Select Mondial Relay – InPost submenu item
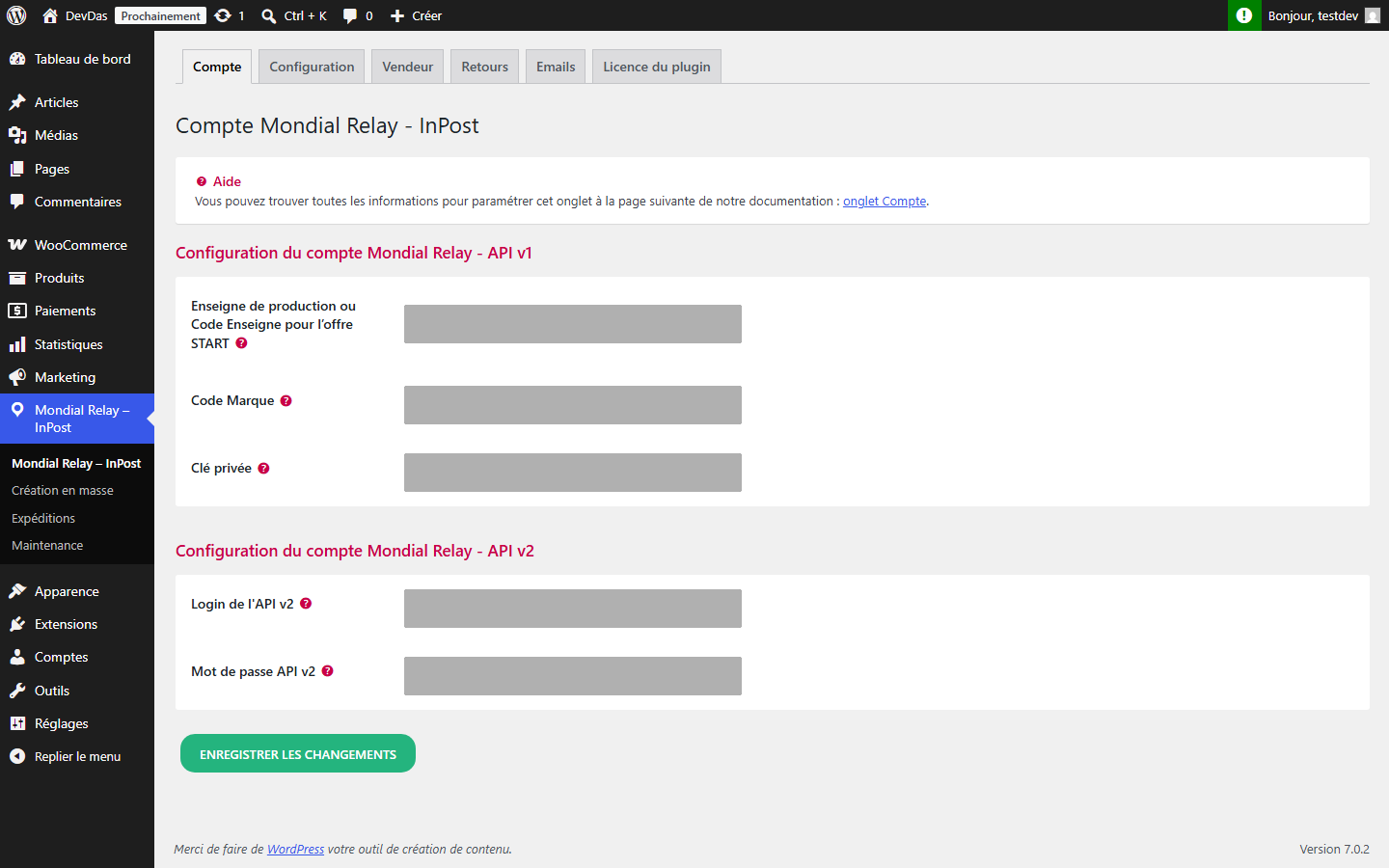Screen dimensions: 1389x868 pos(76,464)
